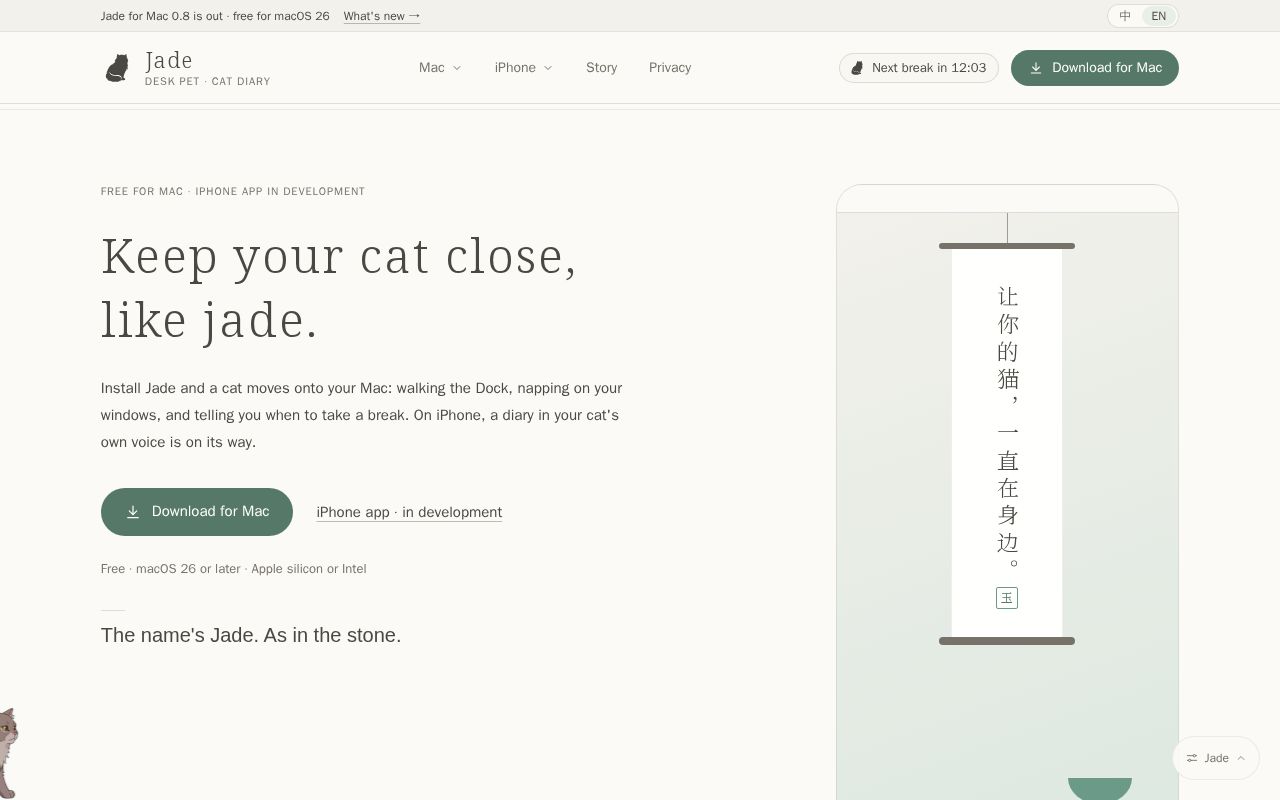Click "FREE FOR MAC · IPHONE APP IN DEVELOPMENT" label
This screenshot has width=1280, height=800.
(233, 191)
